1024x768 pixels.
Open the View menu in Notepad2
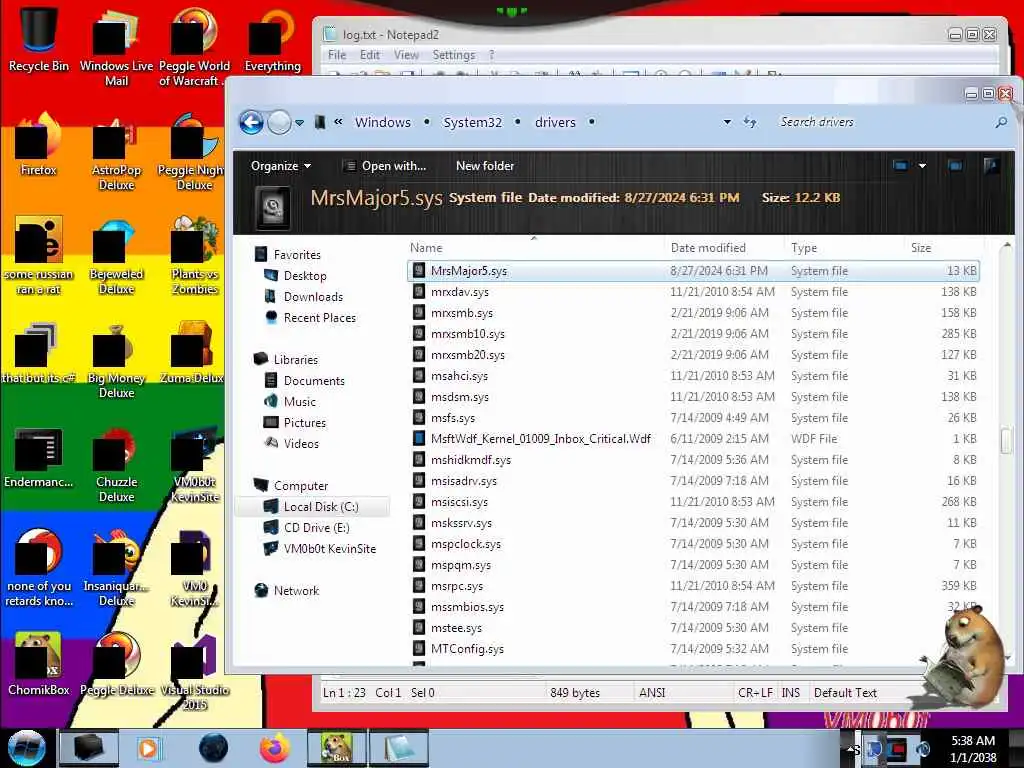click(x=406, y=55)
